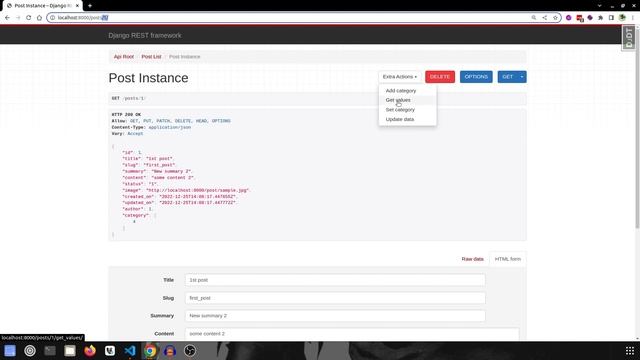The image size is (640, 360).
Task: Reload the page with the refresh icon
Action: 29,18
